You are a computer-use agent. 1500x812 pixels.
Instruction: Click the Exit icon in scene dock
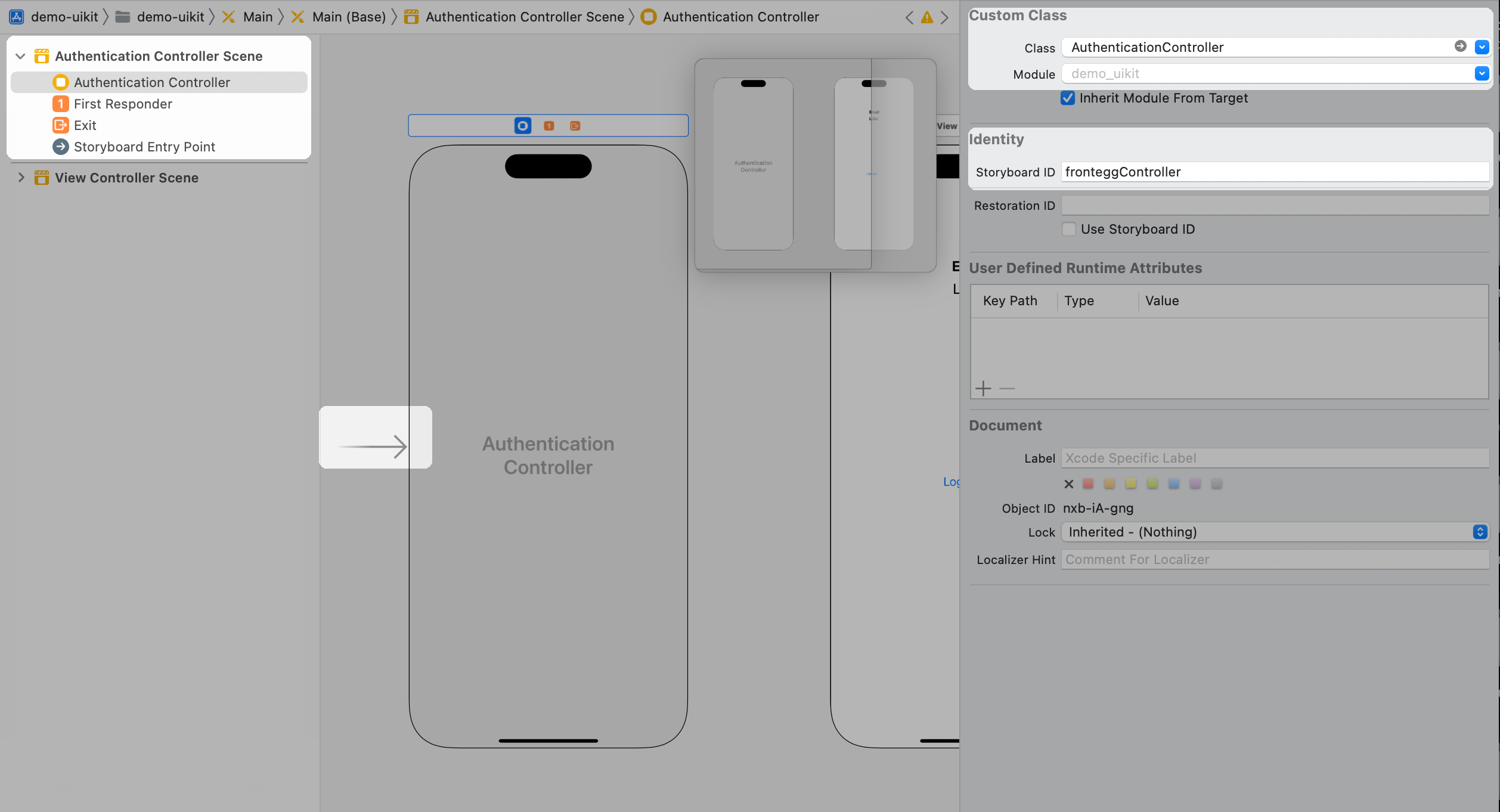tap(575, 126)
